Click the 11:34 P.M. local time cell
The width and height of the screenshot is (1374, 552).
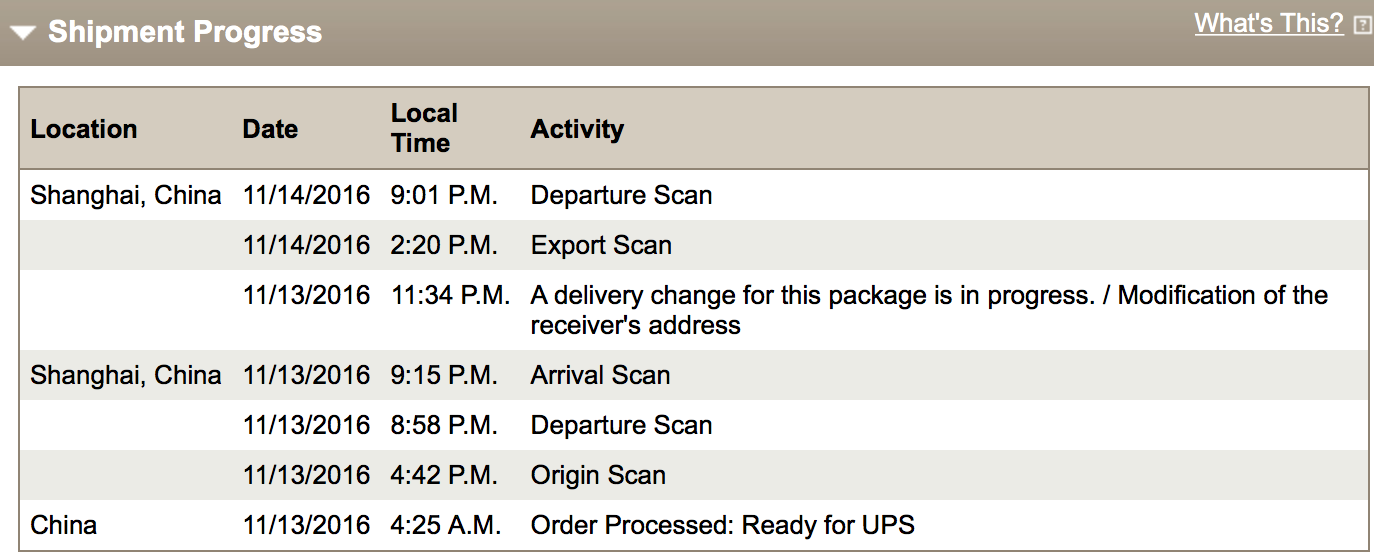coord(451,295)
